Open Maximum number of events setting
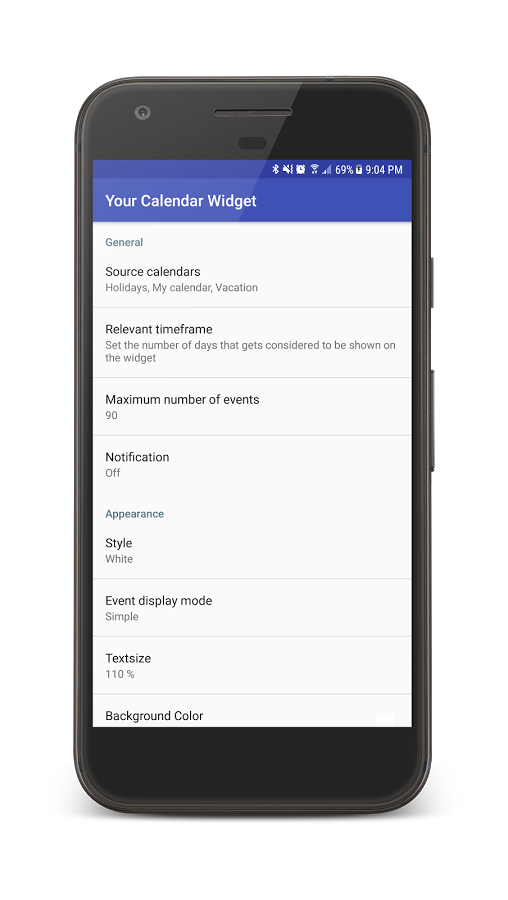 (x=252, y=406)
